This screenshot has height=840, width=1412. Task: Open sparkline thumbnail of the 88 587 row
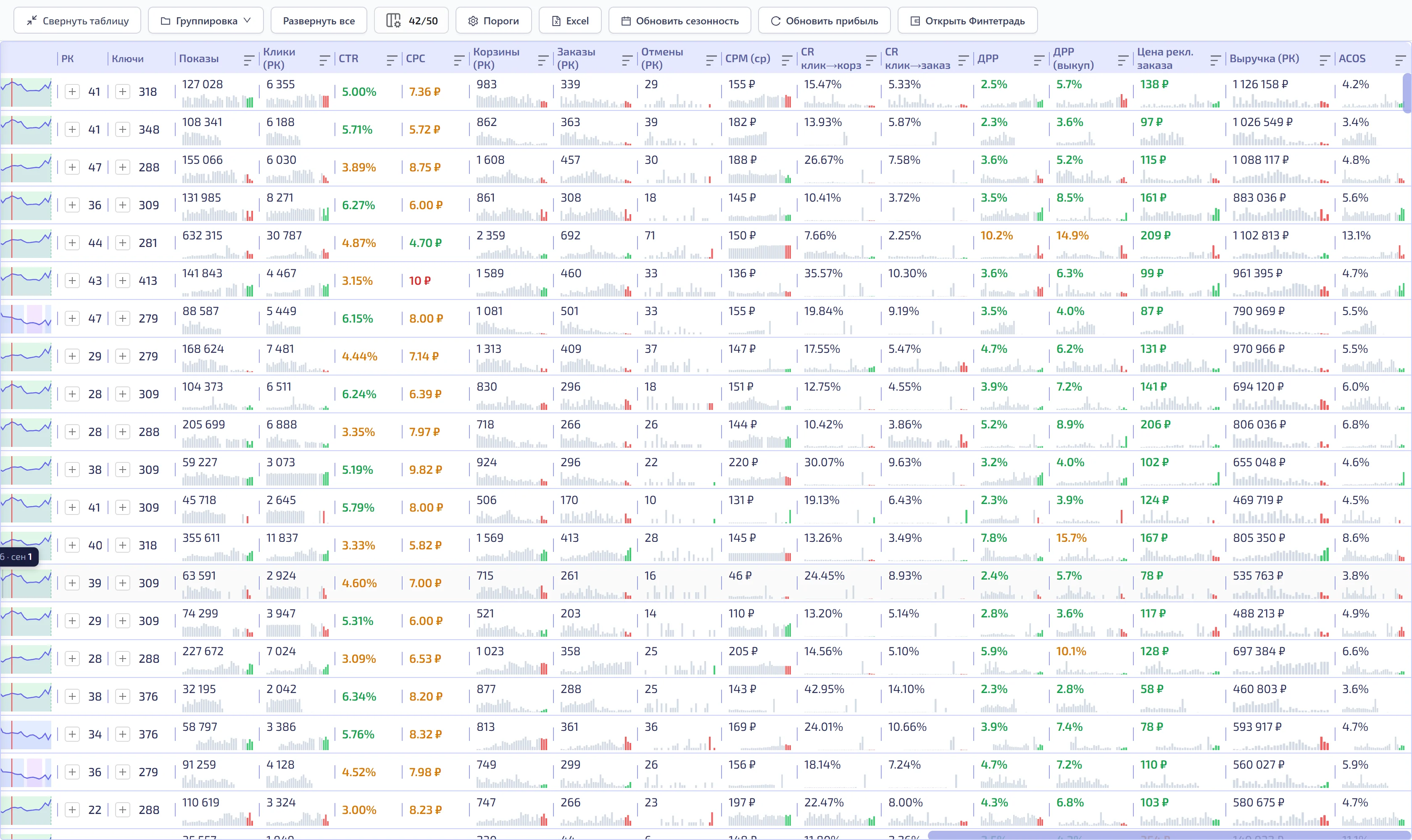[x=26, y=319]
